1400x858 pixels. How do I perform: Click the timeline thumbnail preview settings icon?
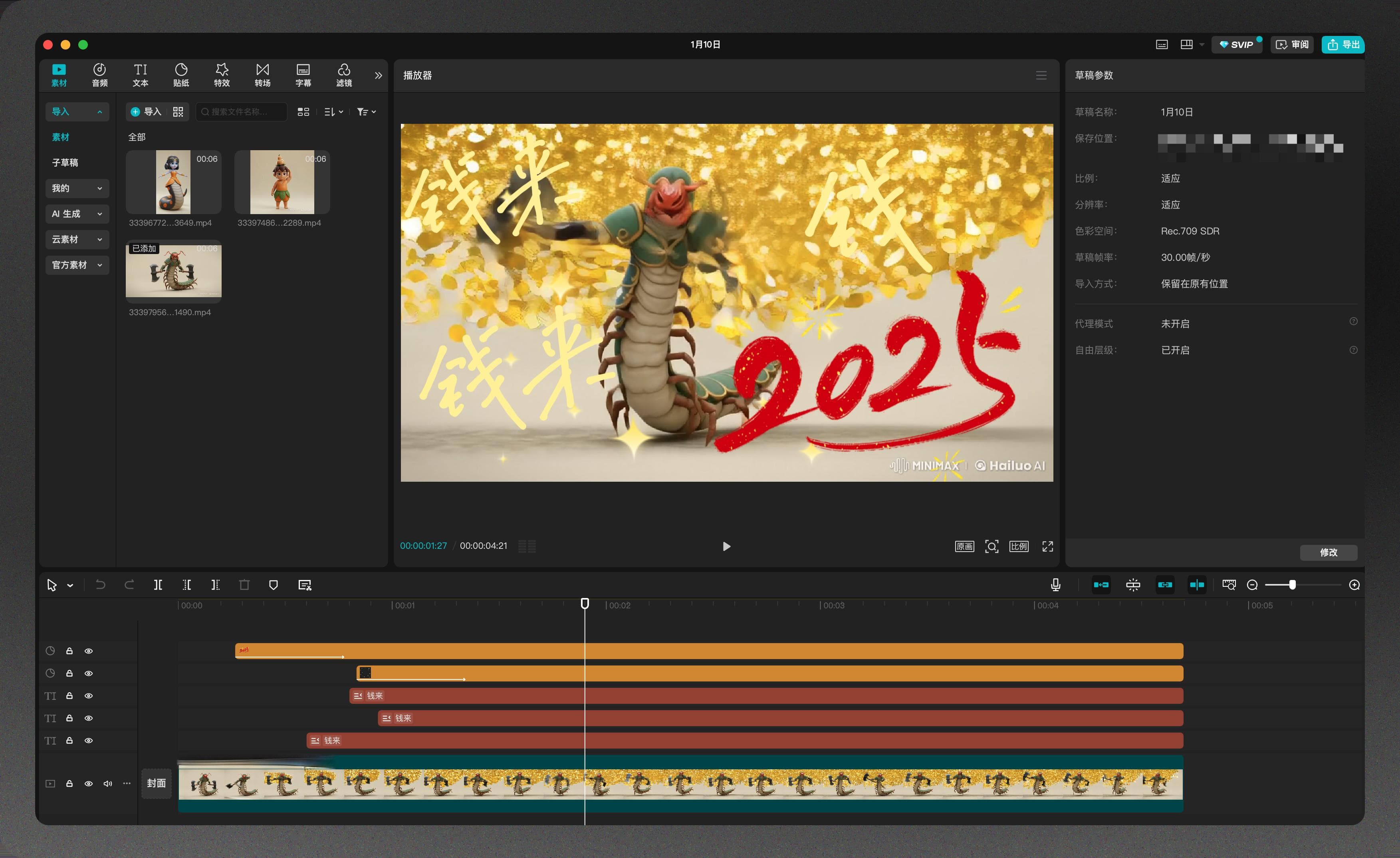tap(1229, 585)
